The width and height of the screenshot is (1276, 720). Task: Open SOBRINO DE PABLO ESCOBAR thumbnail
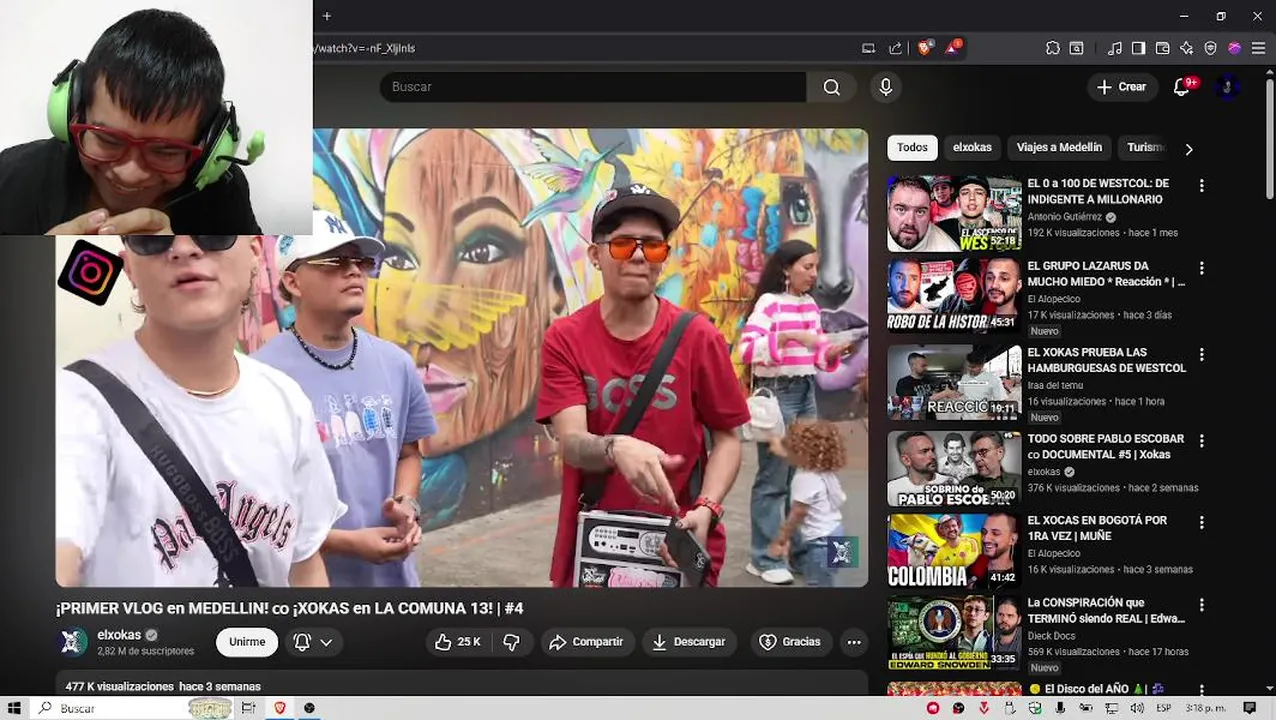(954, 469)
